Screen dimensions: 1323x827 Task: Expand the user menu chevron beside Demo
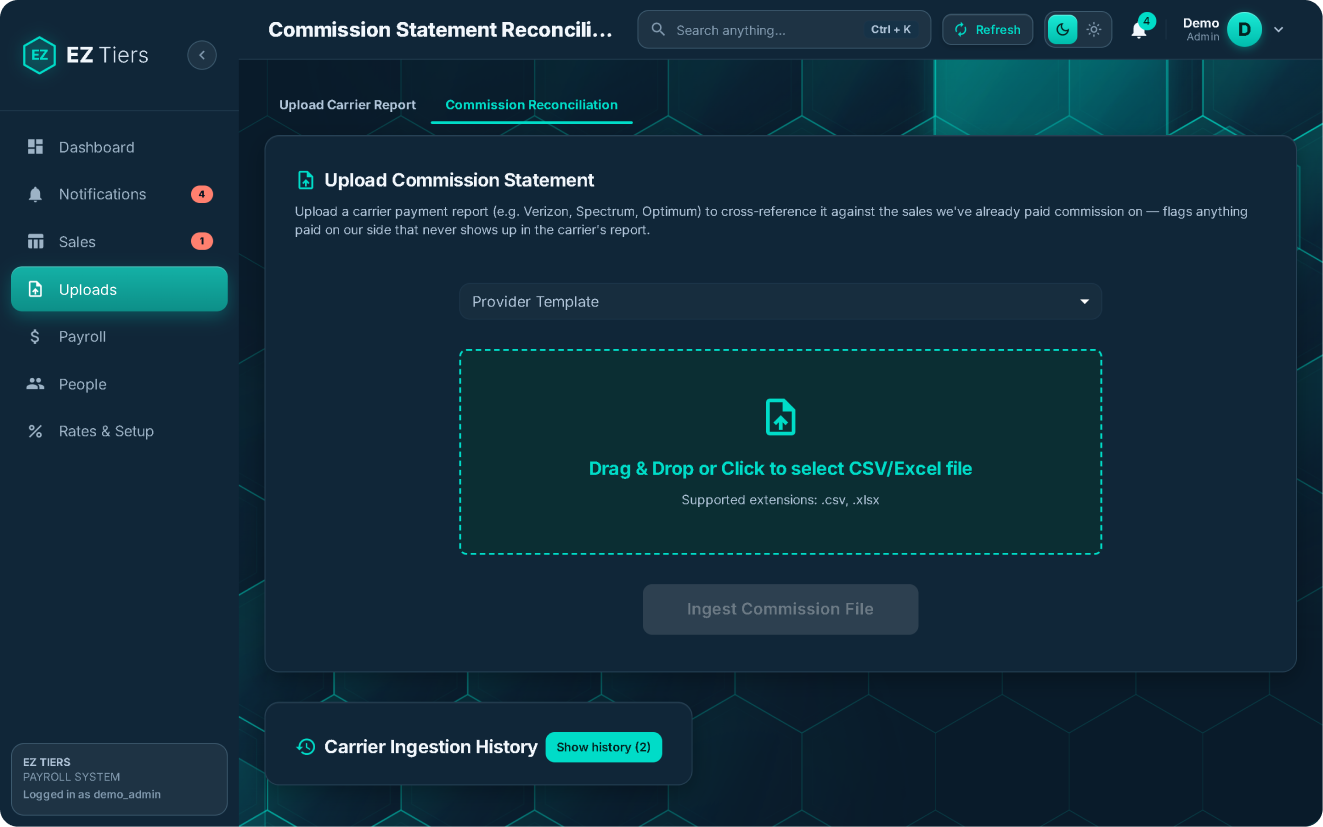(x=1278, y=30)
